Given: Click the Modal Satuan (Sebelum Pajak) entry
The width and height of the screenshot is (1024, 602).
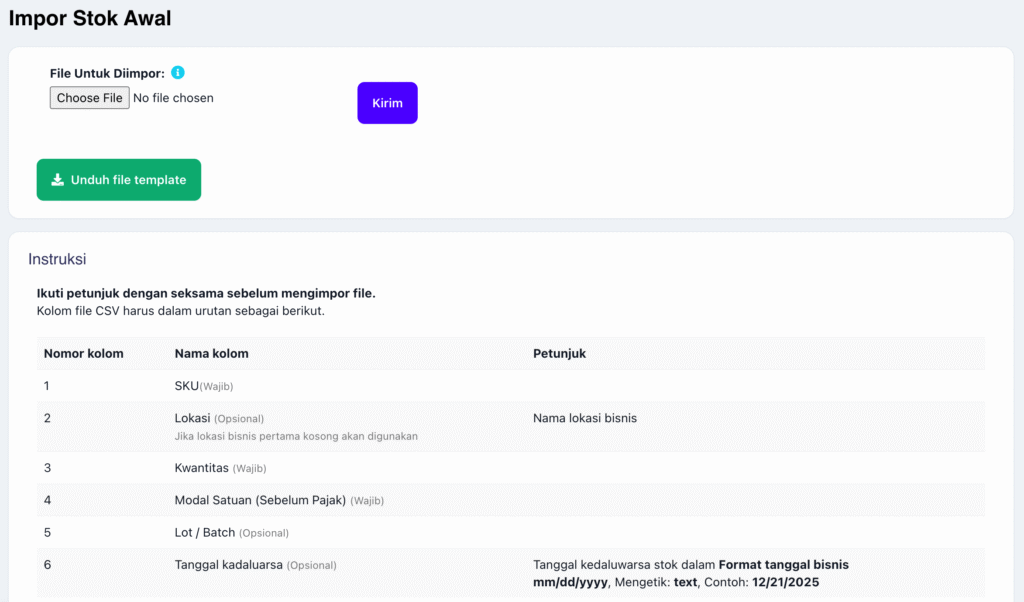Looking at the screenshot, I should point(260,500).
